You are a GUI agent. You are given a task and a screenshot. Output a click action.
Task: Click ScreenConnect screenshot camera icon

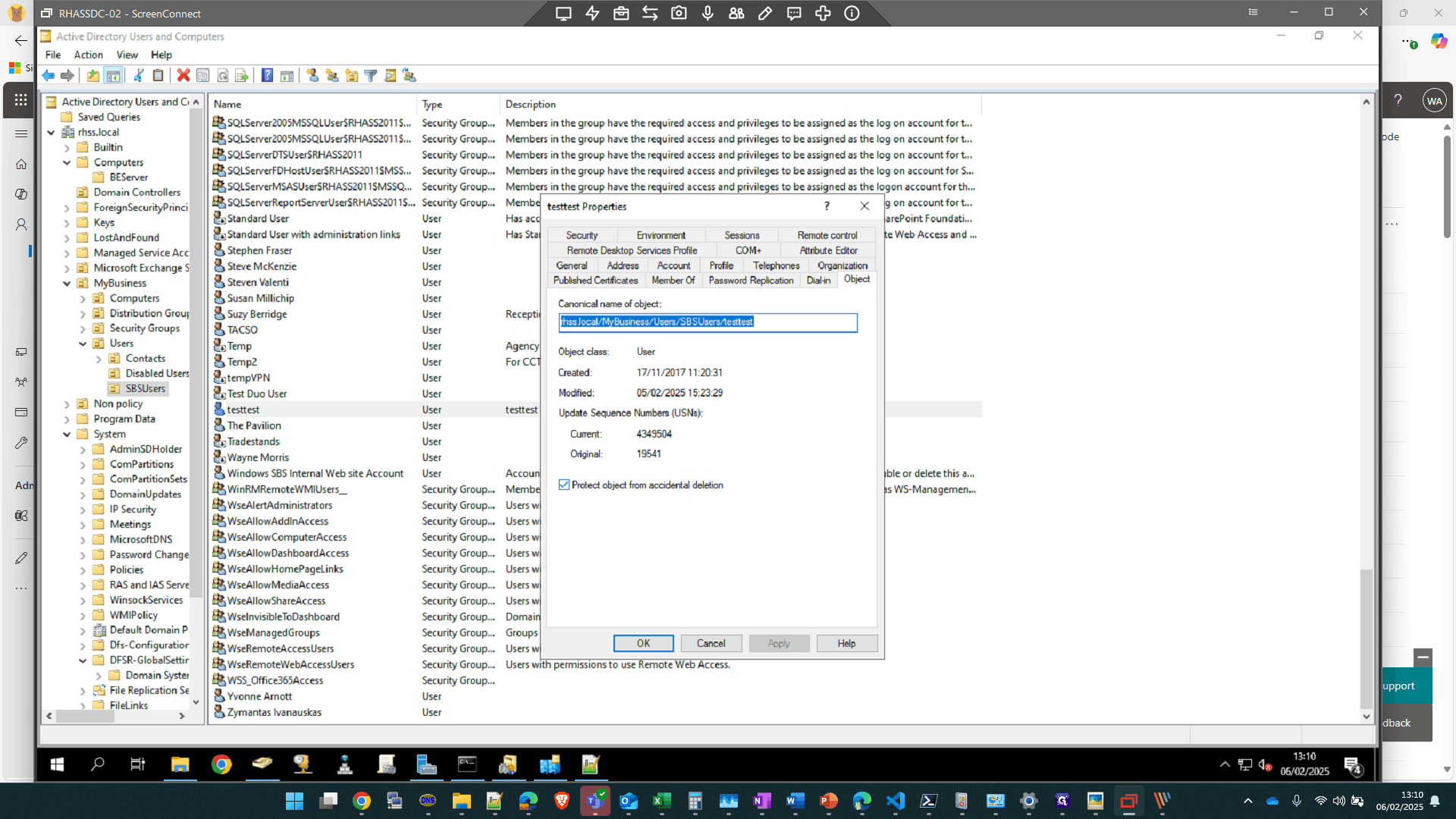pyautogui.click(x=679, y=13)
